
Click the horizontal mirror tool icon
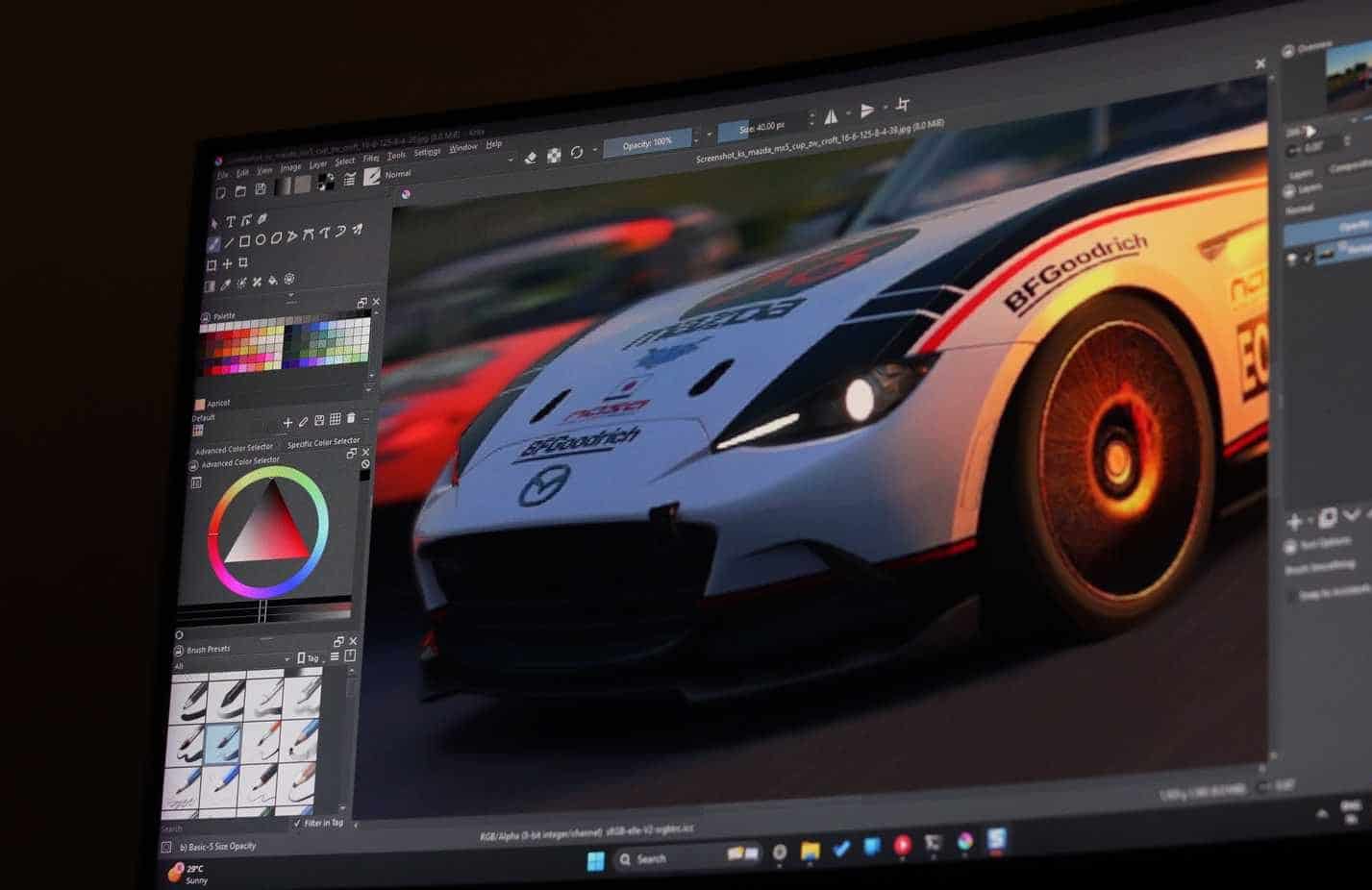point(831,116)
